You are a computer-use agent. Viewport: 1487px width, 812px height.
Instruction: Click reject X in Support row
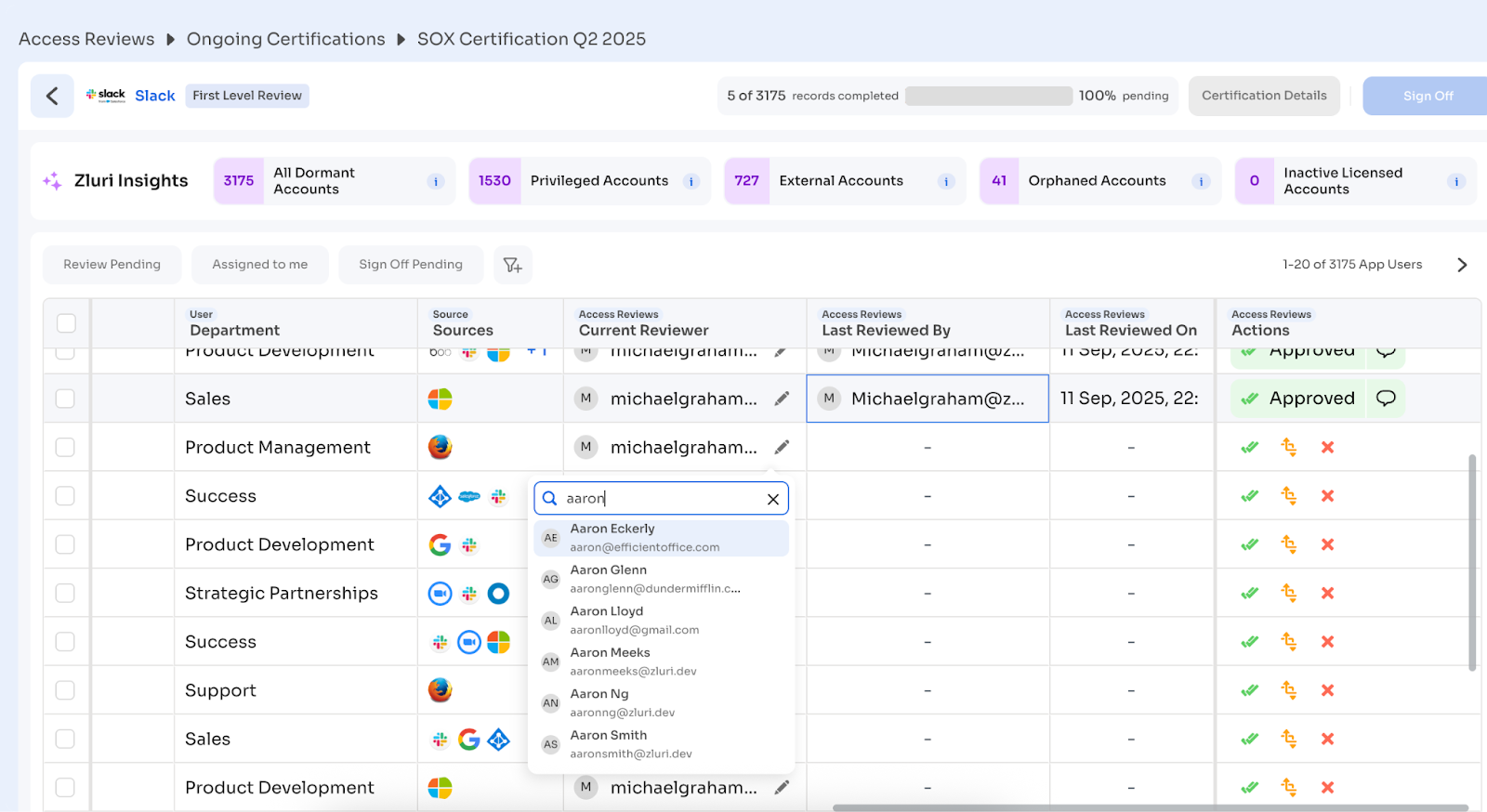(1327, 690)
